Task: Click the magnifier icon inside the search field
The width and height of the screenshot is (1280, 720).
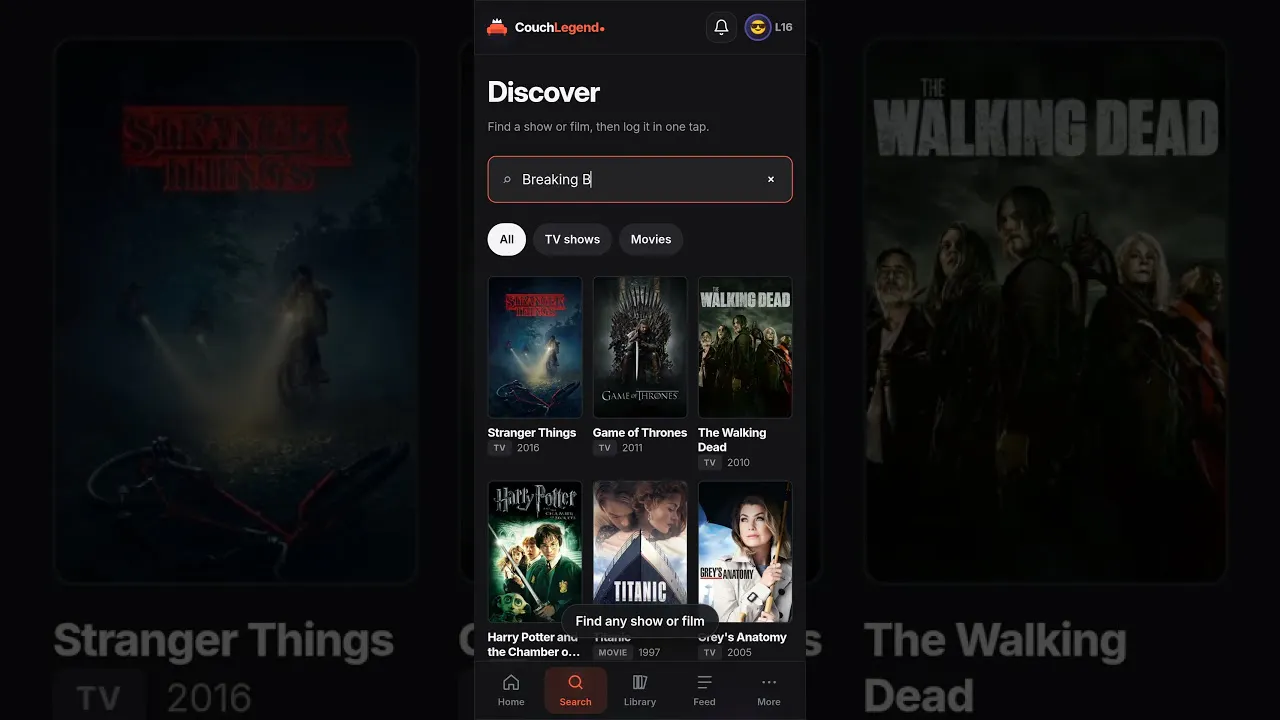Action: click(x=507, y=179)
